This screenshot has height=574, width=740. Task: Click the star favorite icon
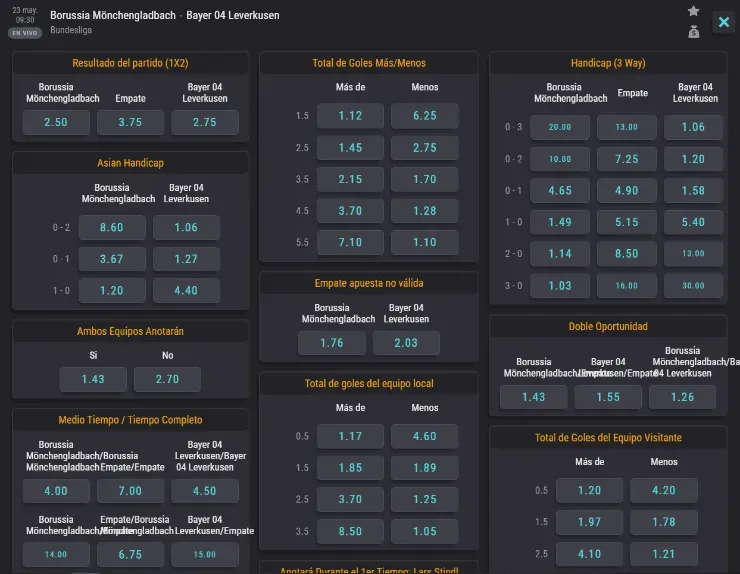pos(694,11)
